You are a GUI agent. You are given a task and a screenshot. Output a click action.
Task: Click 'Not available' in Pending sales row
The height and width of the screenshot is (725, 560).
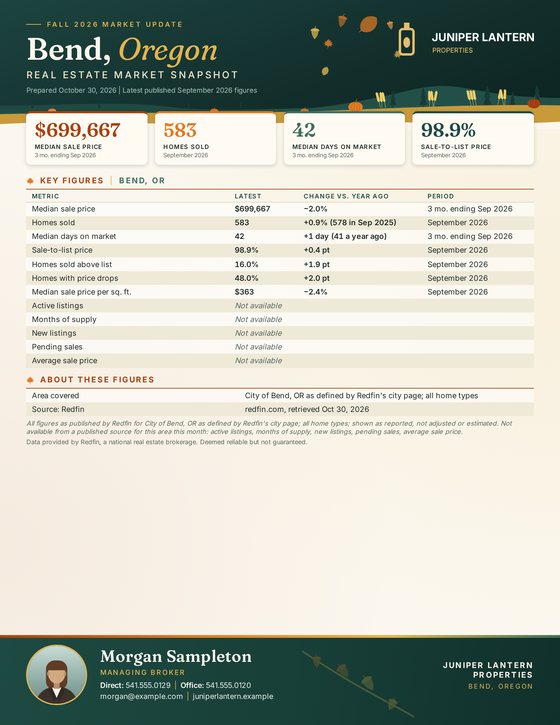258,347
